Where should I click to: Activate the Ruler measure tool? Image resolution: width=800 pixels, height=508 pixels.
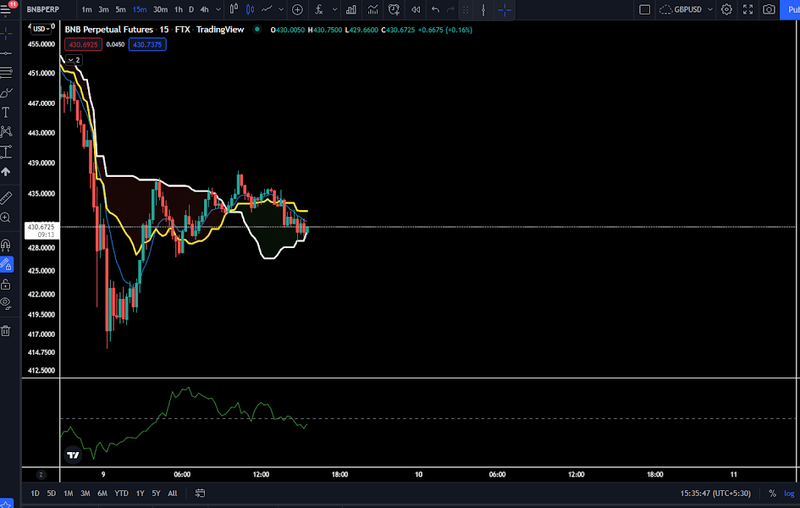pos(6,197)
